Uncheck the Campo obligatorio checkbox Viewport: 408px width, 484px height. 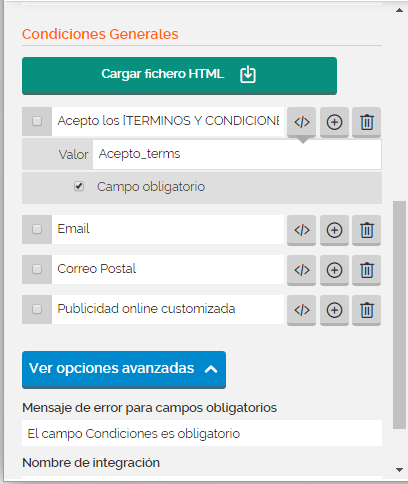[79, 186]
